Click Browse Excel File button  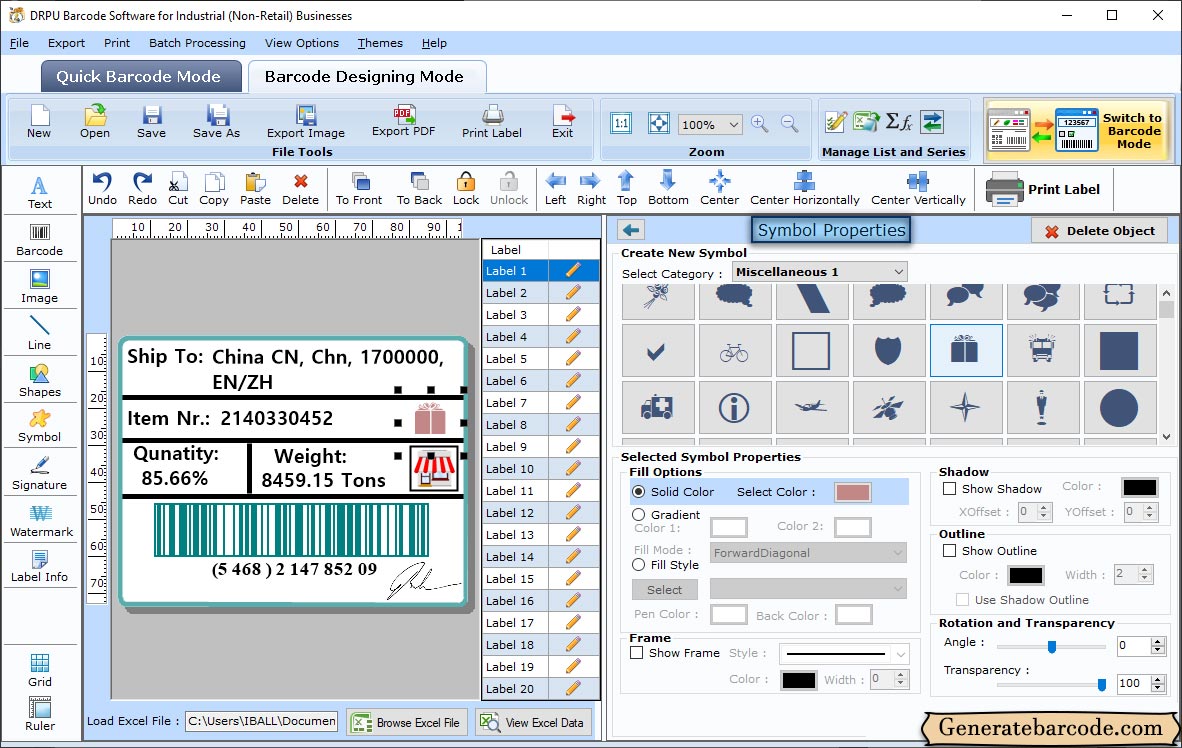(x=408, y=722)
